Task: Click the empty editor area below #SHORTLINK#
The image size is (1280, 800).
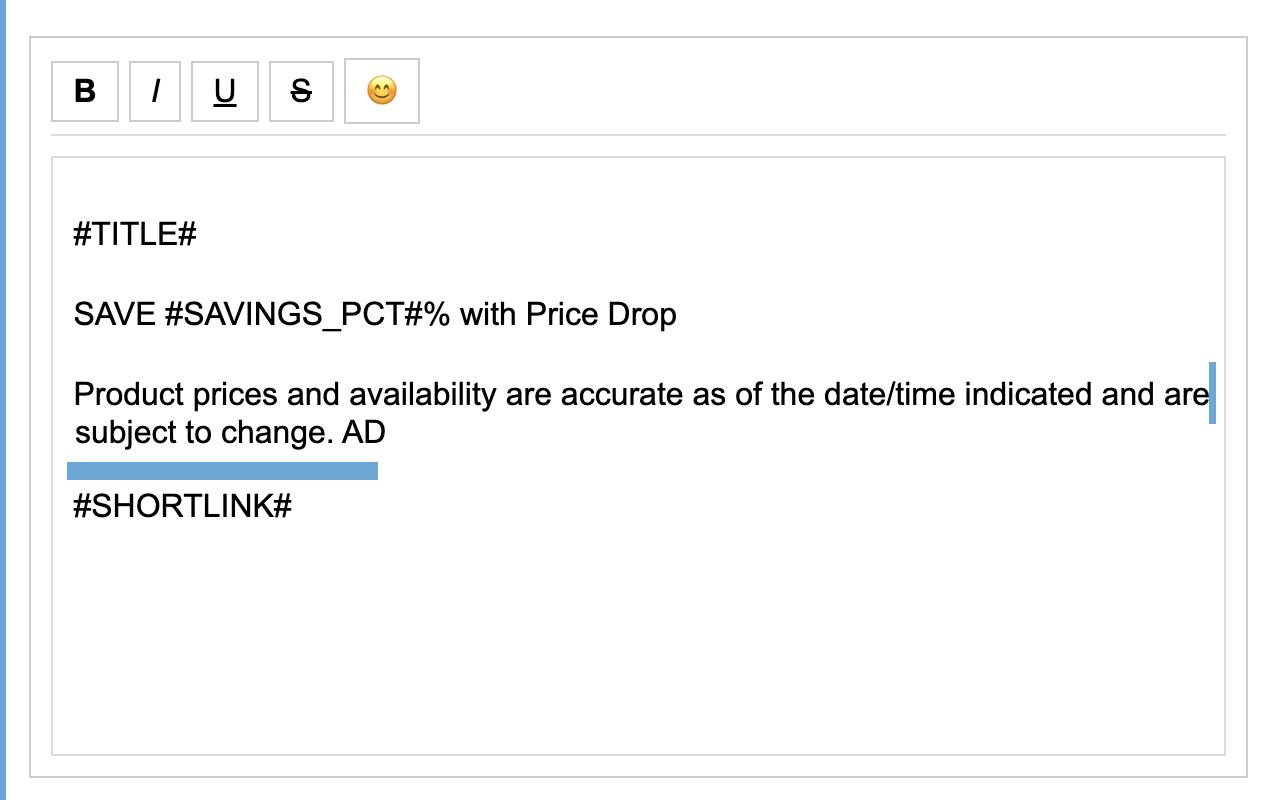Action: [638, 640]
